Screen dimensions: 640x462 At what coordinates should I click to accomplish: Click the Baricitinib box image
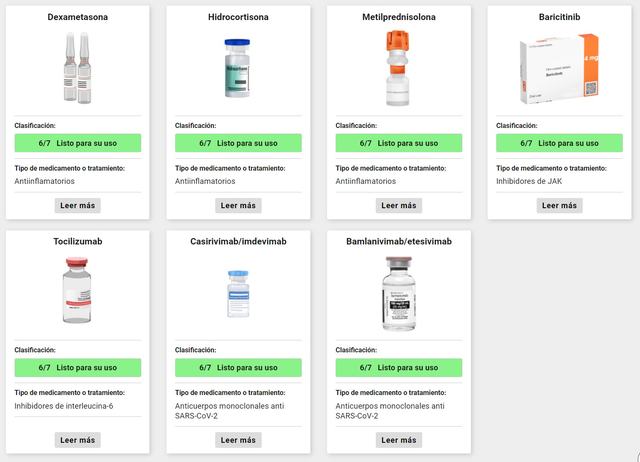pyautogui.click(x=559, y=69)
